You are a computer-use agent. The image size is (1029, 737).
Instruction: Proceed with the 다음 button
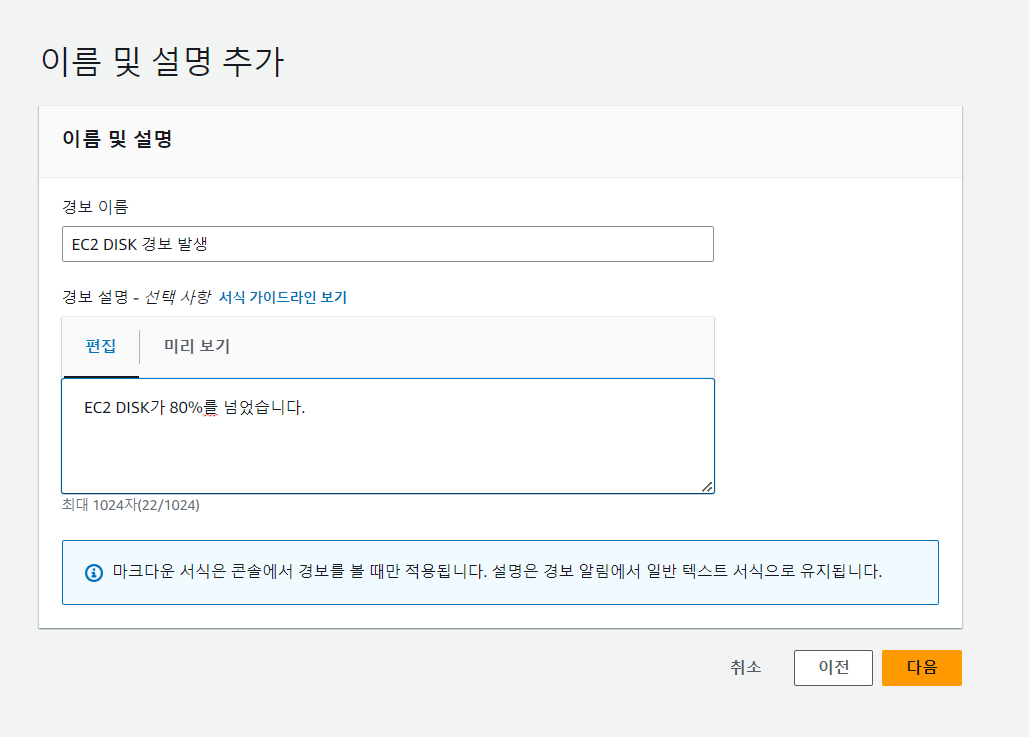(922, 667)
